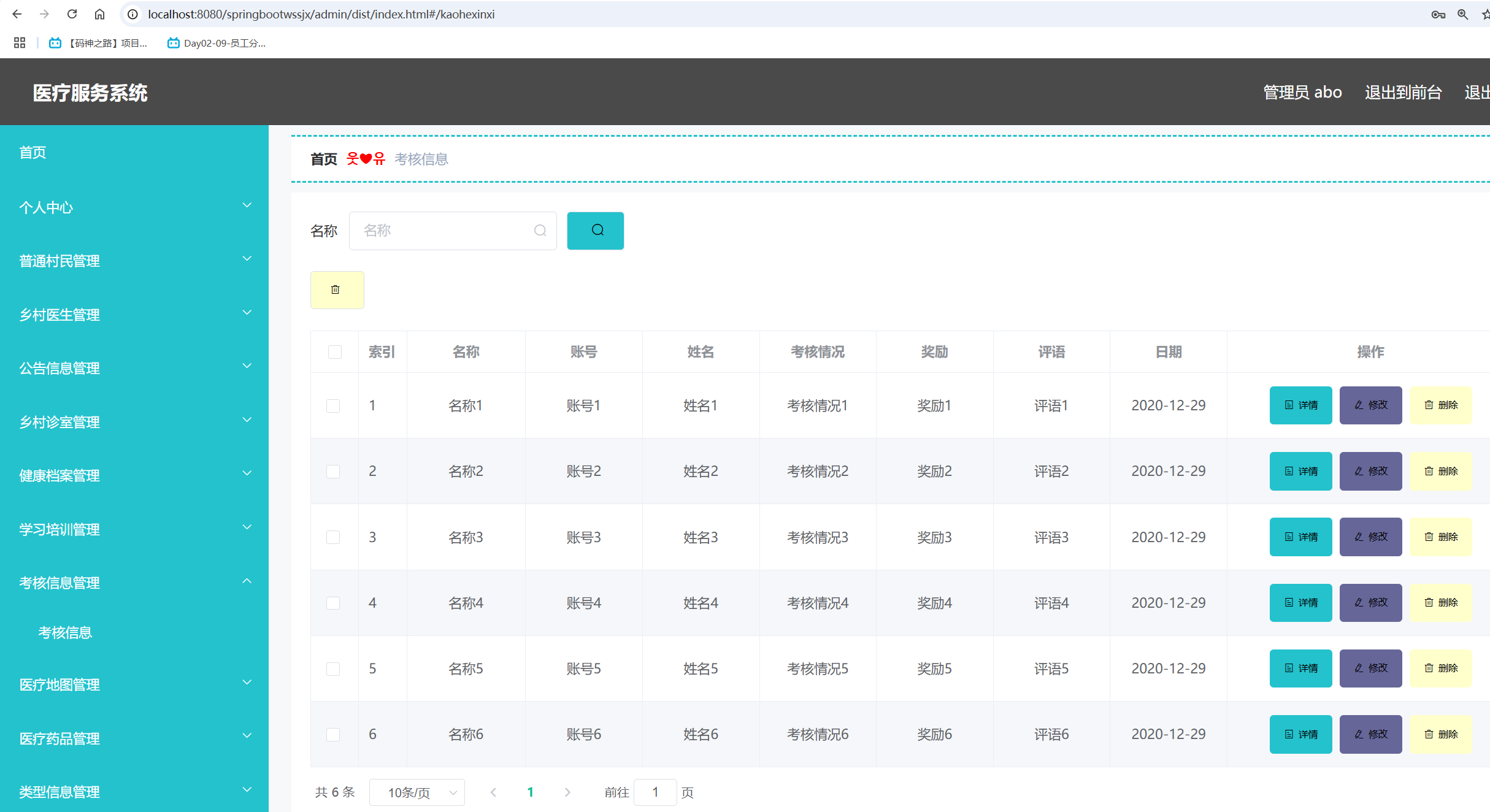Image resolution: width=1490 pixels, height=812 pixels.
Task: Open the browser apps grid icon
Action: [20, 43]
